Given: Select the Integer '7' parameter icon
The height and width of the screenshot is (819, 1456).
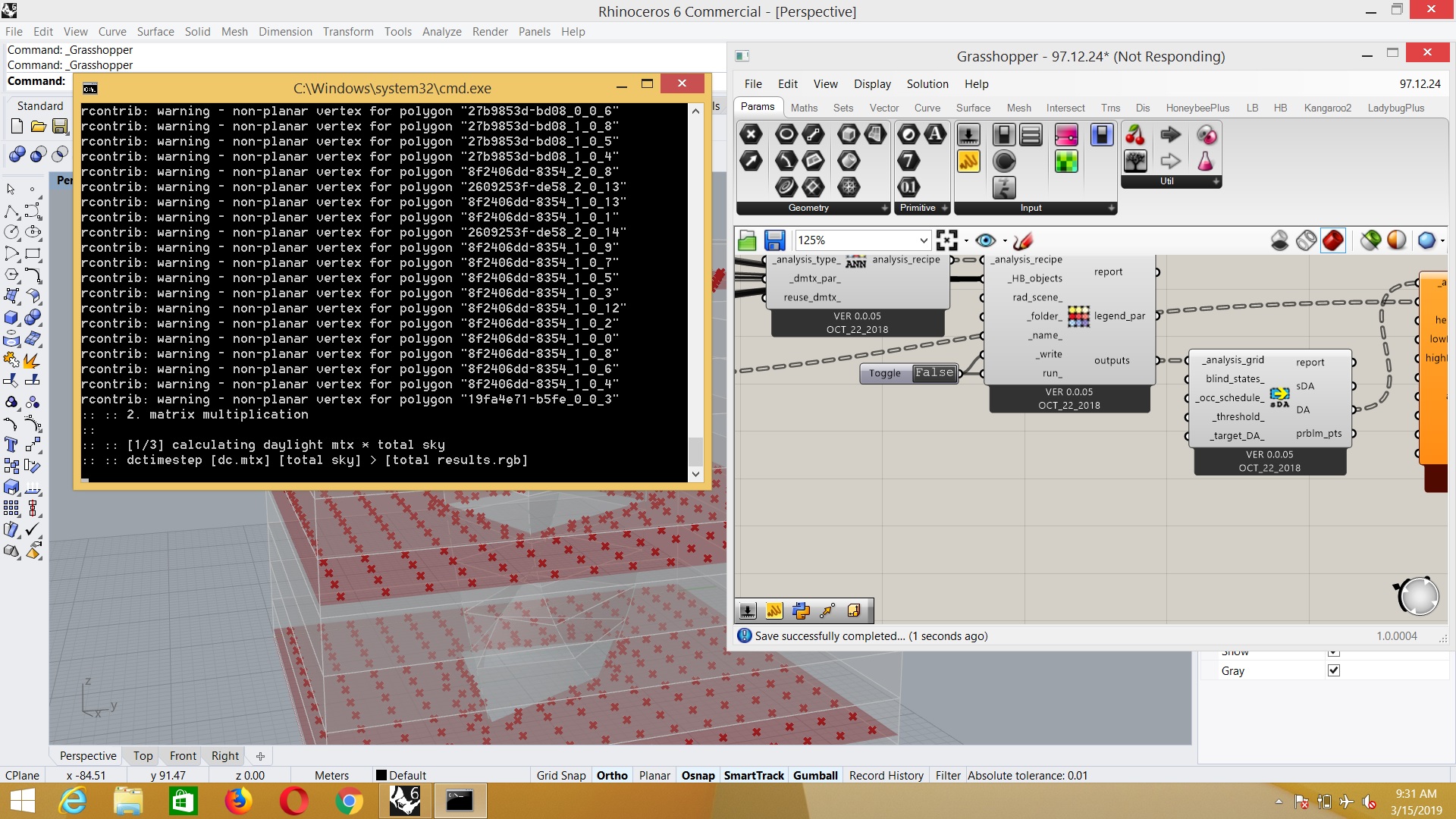Looking at the screenshot, I should tap(908, 161).
